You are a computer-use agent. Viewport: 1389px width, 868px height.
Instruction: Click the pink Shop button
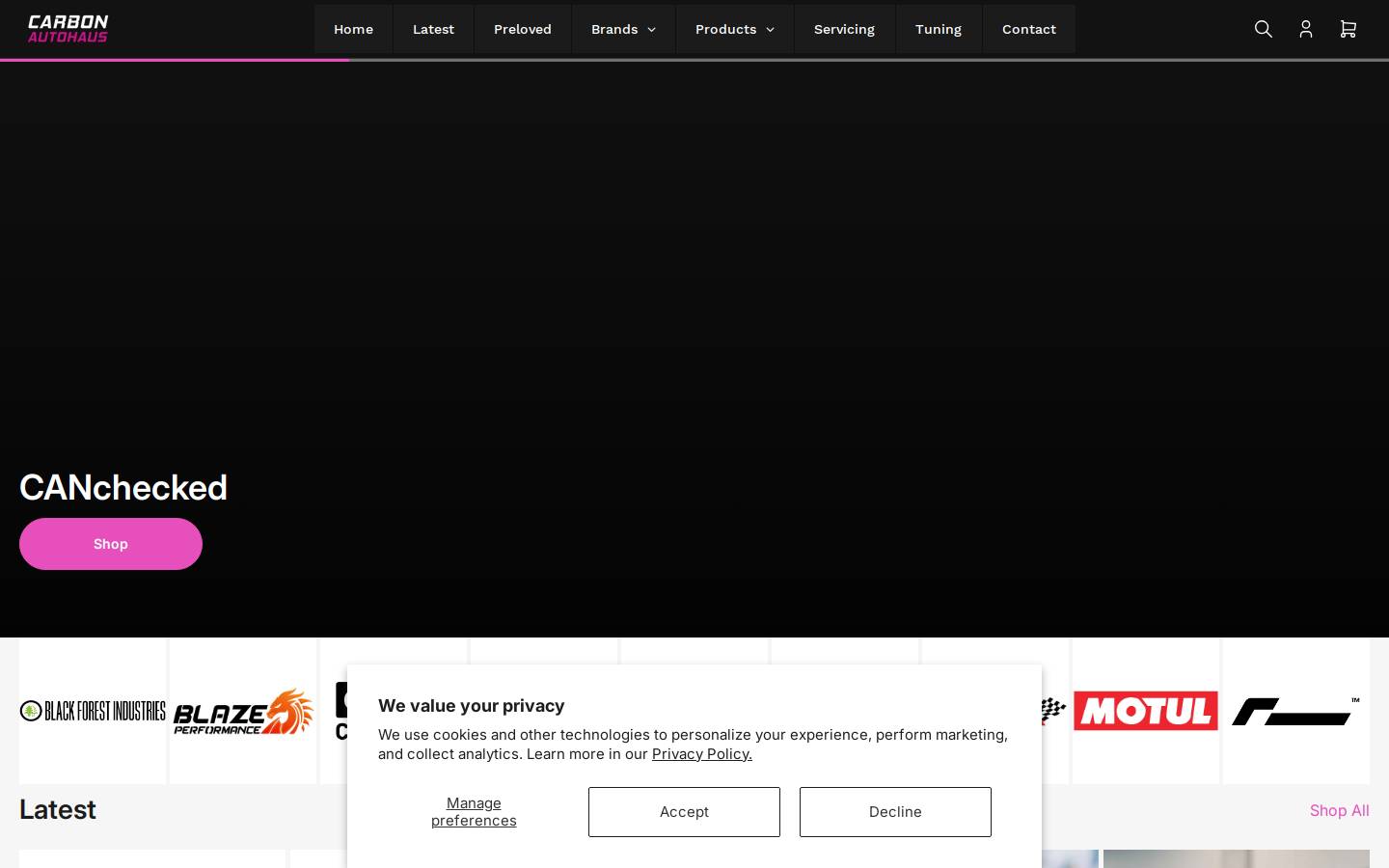click(111, 544)
